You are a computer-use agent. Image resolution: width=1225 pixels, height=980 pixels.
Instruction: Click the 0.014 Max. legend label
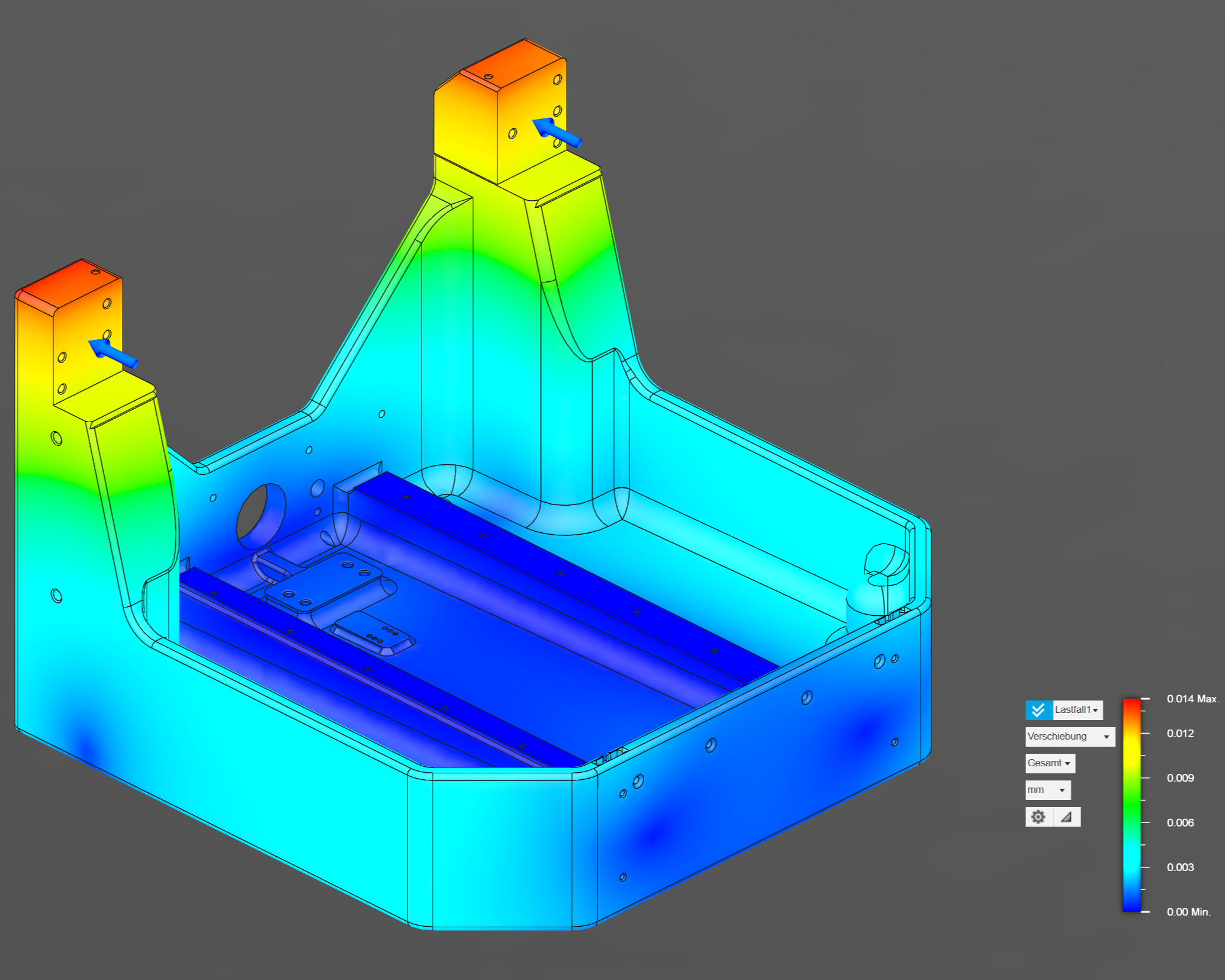[1192, 699]
